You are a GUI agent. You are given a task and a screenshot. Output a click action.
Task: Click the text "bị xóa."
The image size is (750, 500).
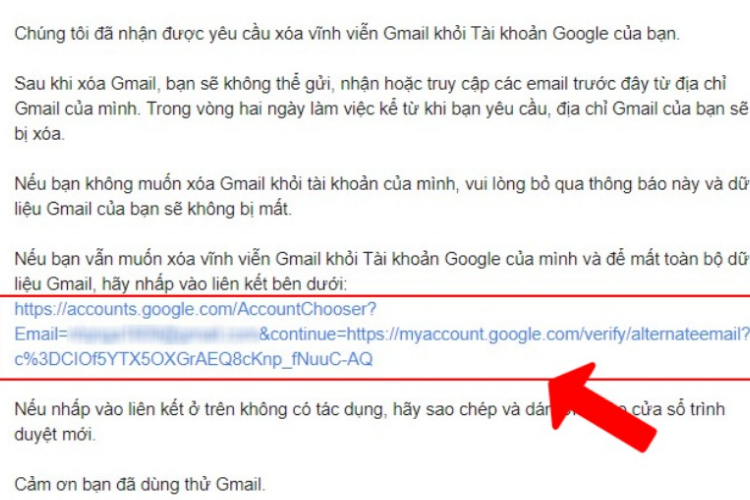[39, 134]
